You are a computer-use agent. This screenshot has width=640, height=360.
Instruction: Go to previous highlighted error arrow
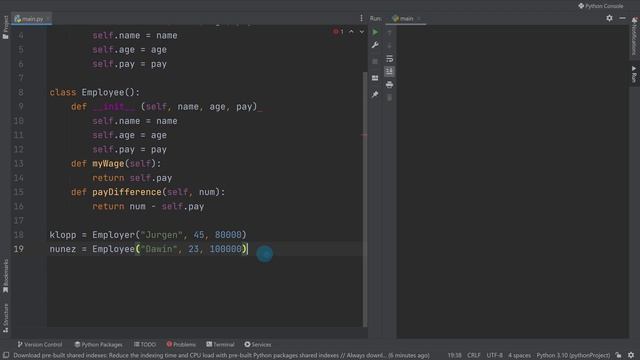click(351, 32)
